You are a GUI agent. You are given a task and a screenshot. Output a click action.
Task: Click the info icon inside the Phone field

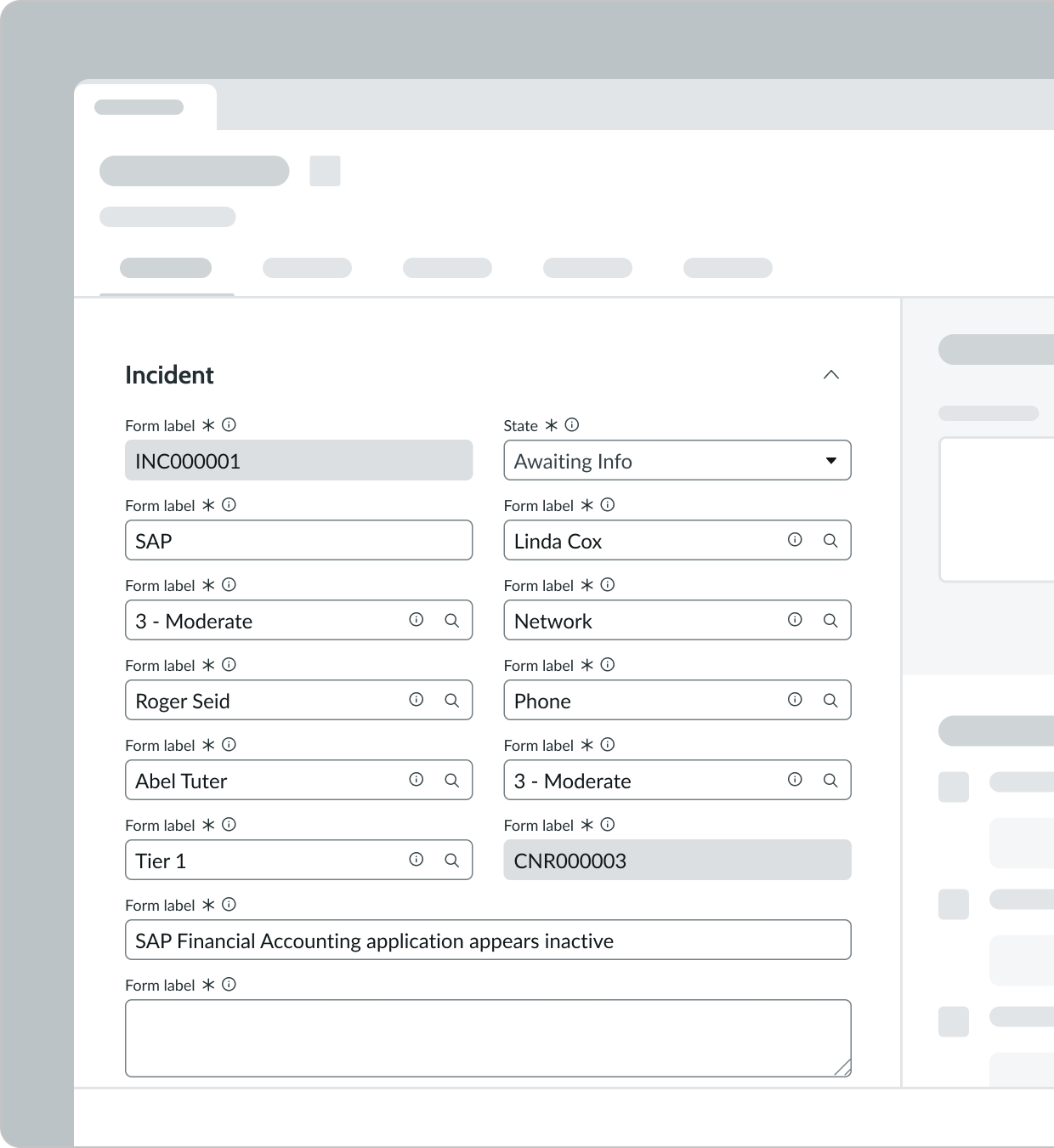point(793,700)
